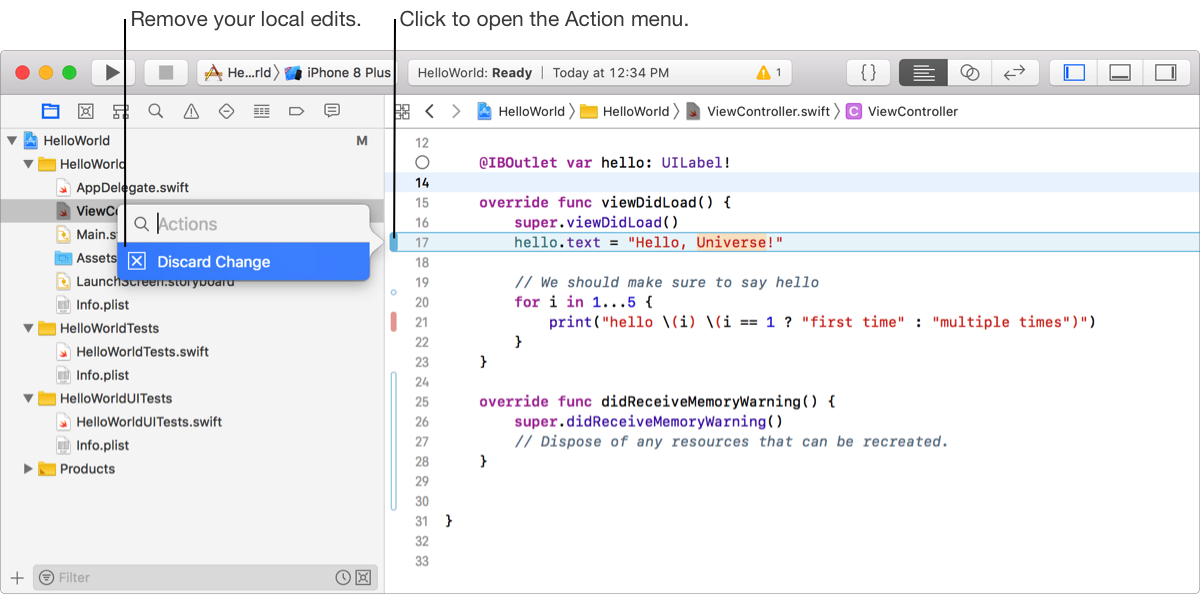The width and height of the screenshot is (1200, 594).
Task: Collapse the HelloWorldUITests group
Action: pos(29,398)
